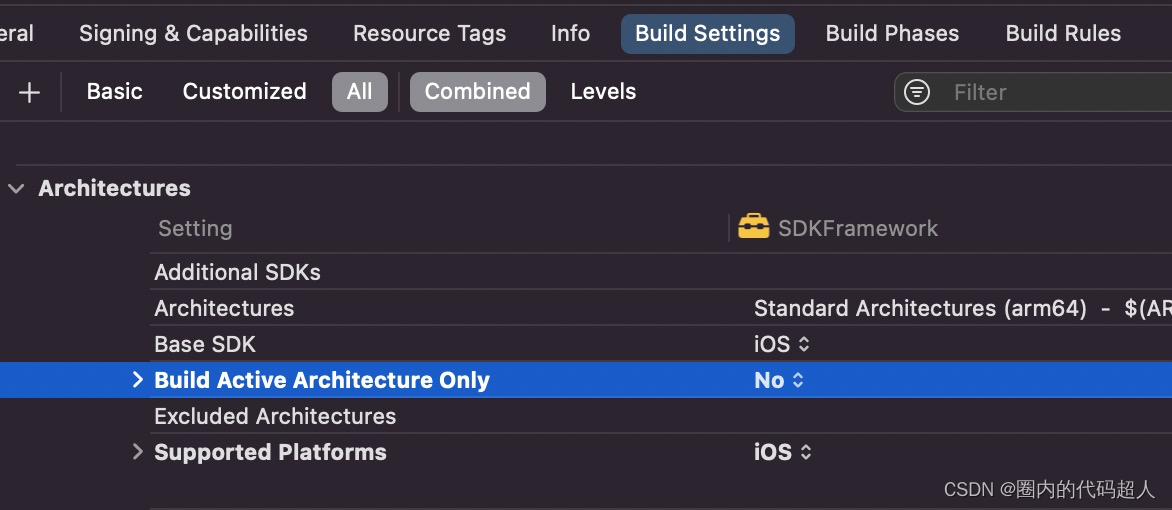
Task: Expand the Supported Platforms row
Action: coord(137,452)
